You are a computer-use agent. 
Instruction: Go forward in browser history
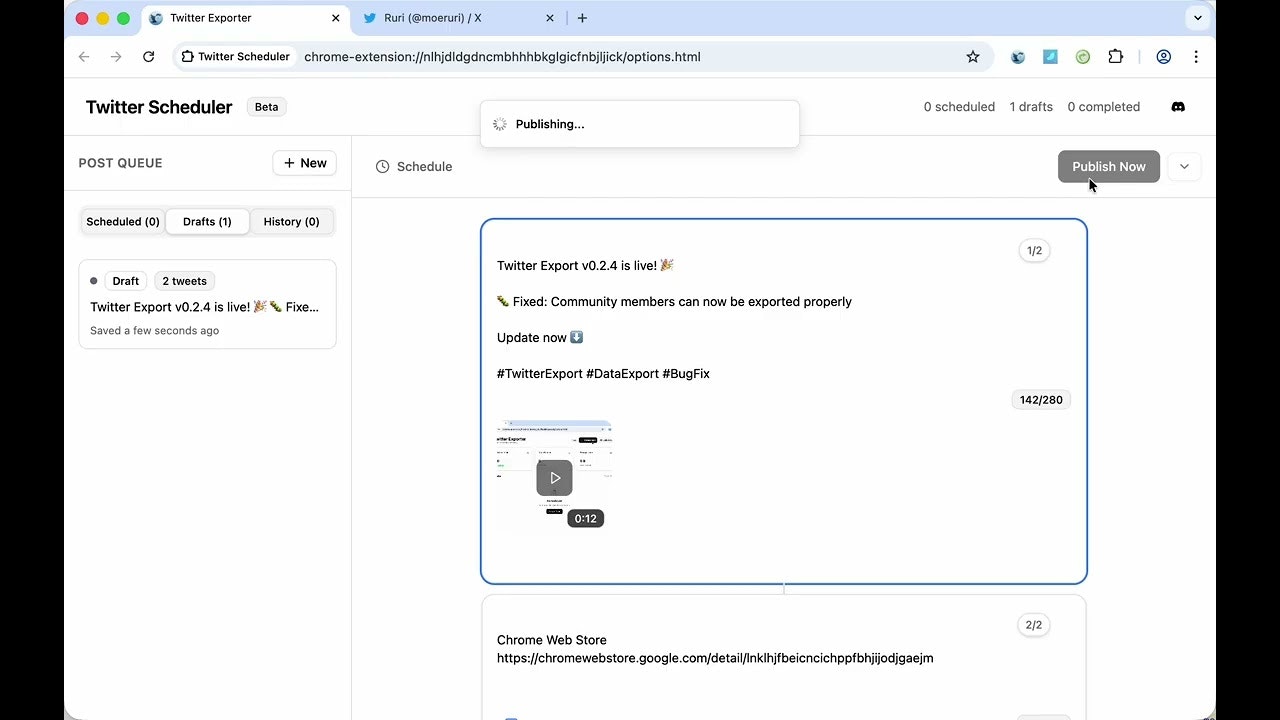pos(116,57)
